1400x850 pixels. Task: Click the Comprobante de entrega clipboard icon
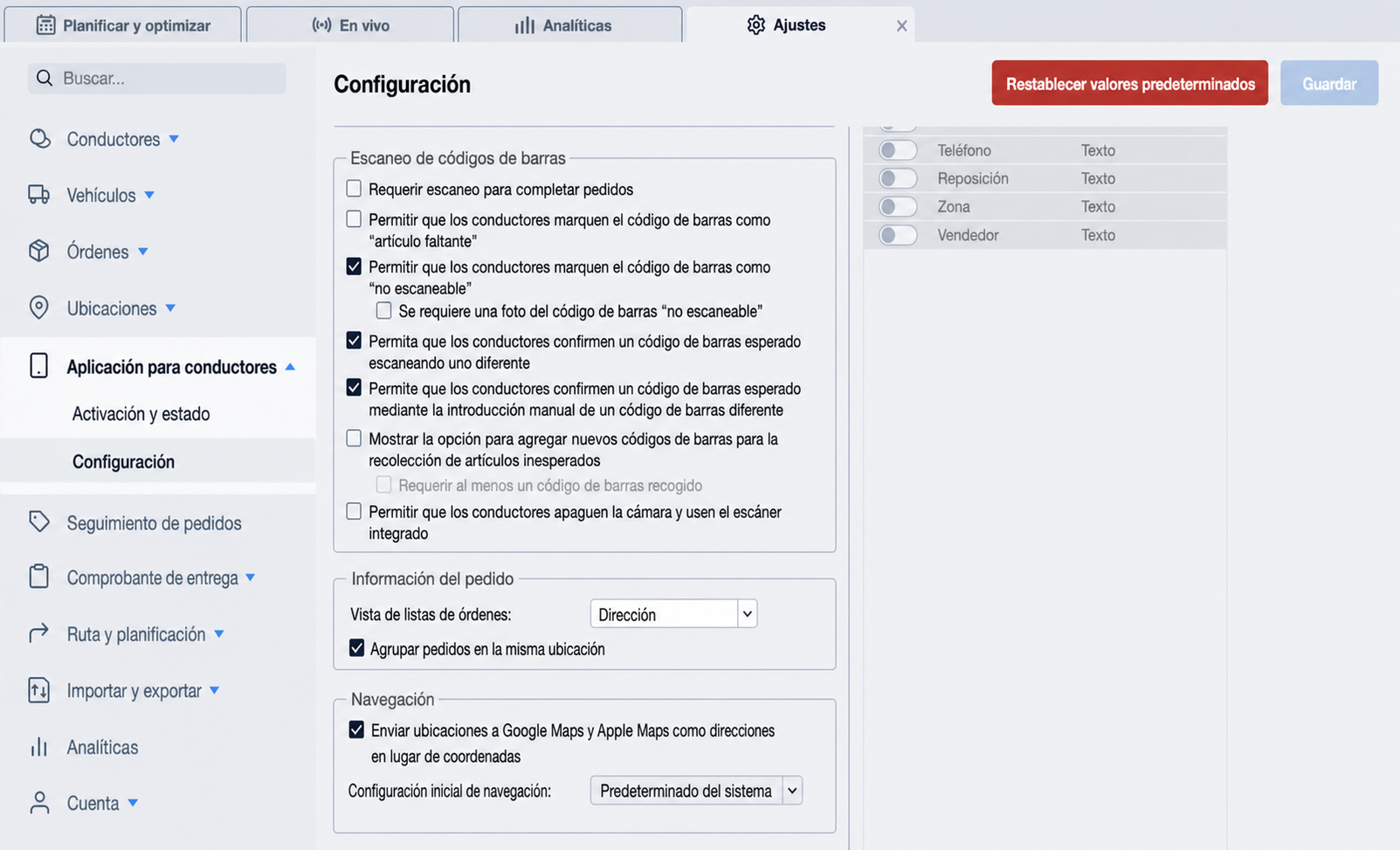coord(38,577)
